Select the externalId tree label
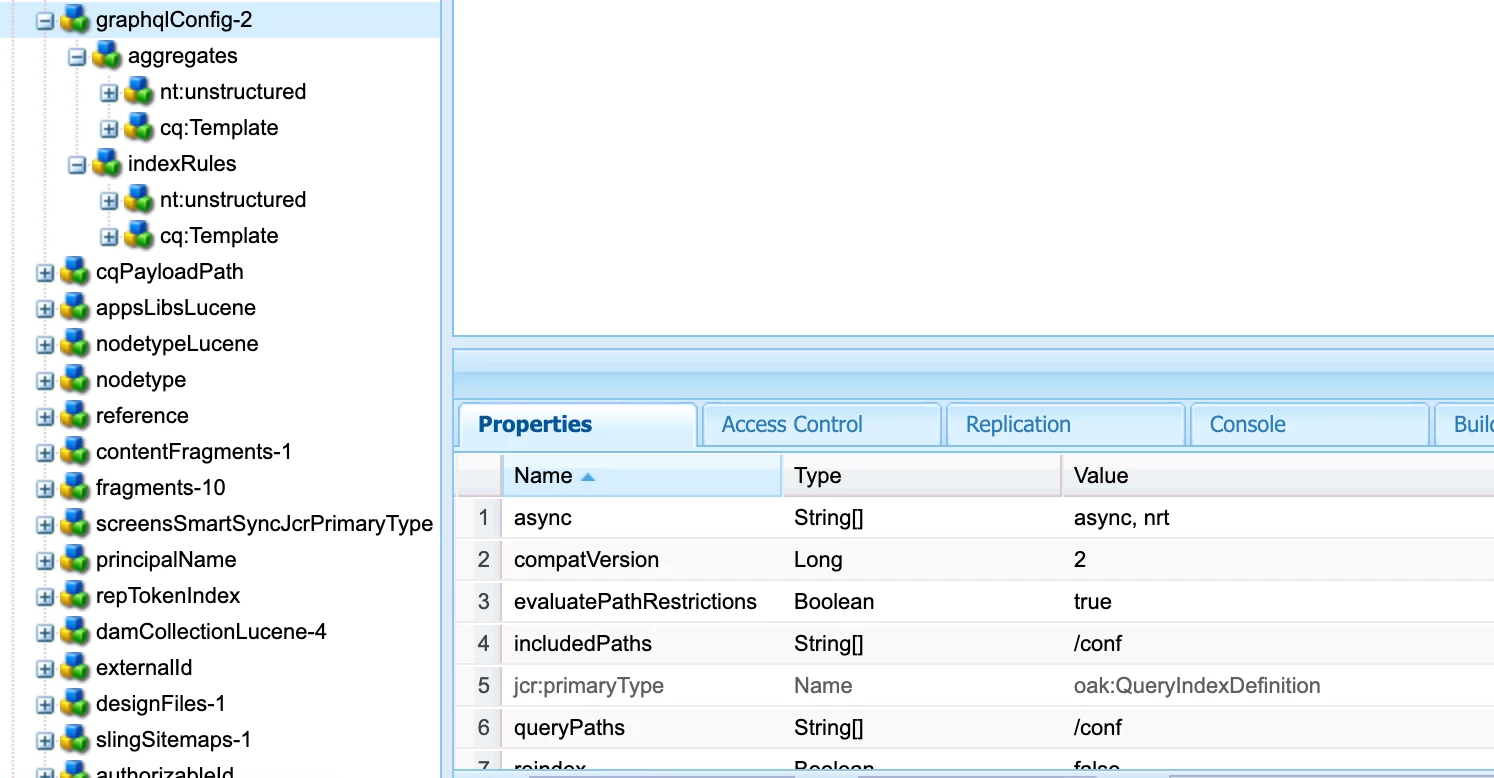Image resolution: width=1494 pixels, height=778 pixels. [x=144, y=668]
